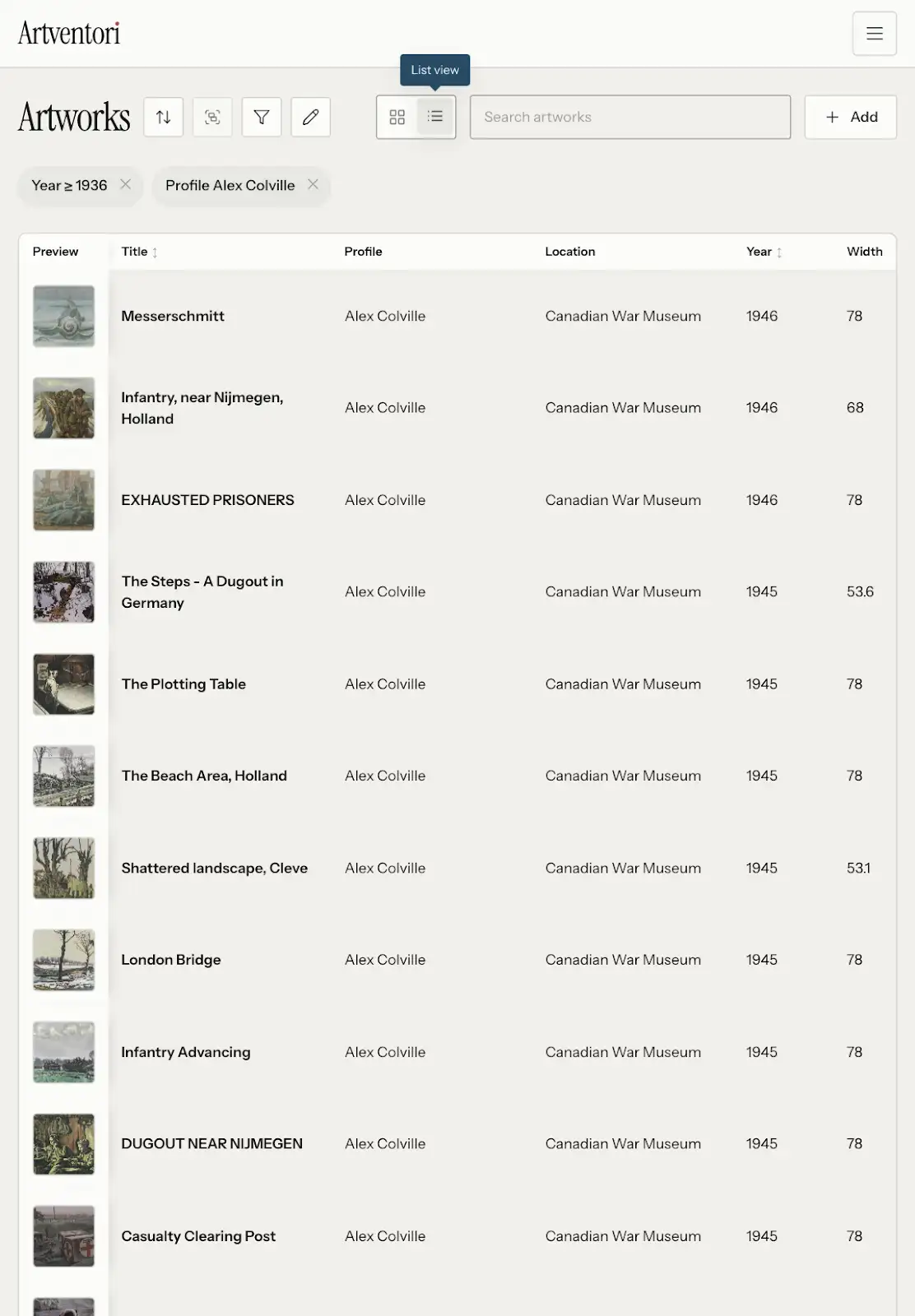Sort table by Title column

(139, 252)
